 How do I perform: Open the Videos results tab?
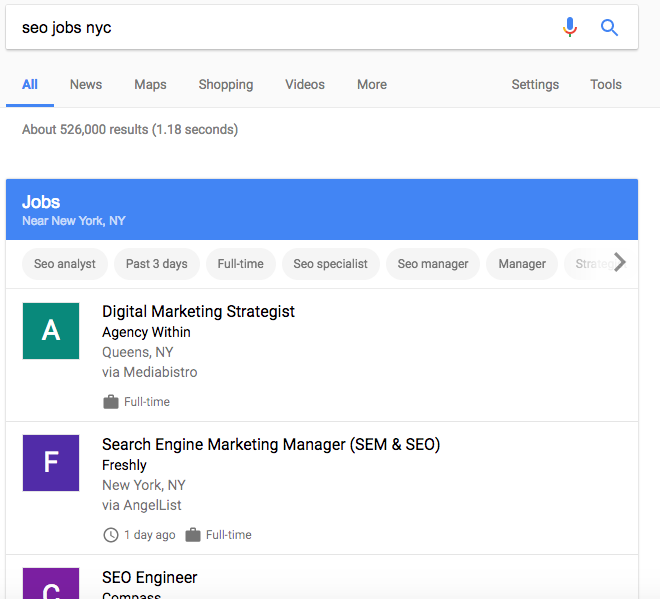pyautogui.click(x=305, y=85)
